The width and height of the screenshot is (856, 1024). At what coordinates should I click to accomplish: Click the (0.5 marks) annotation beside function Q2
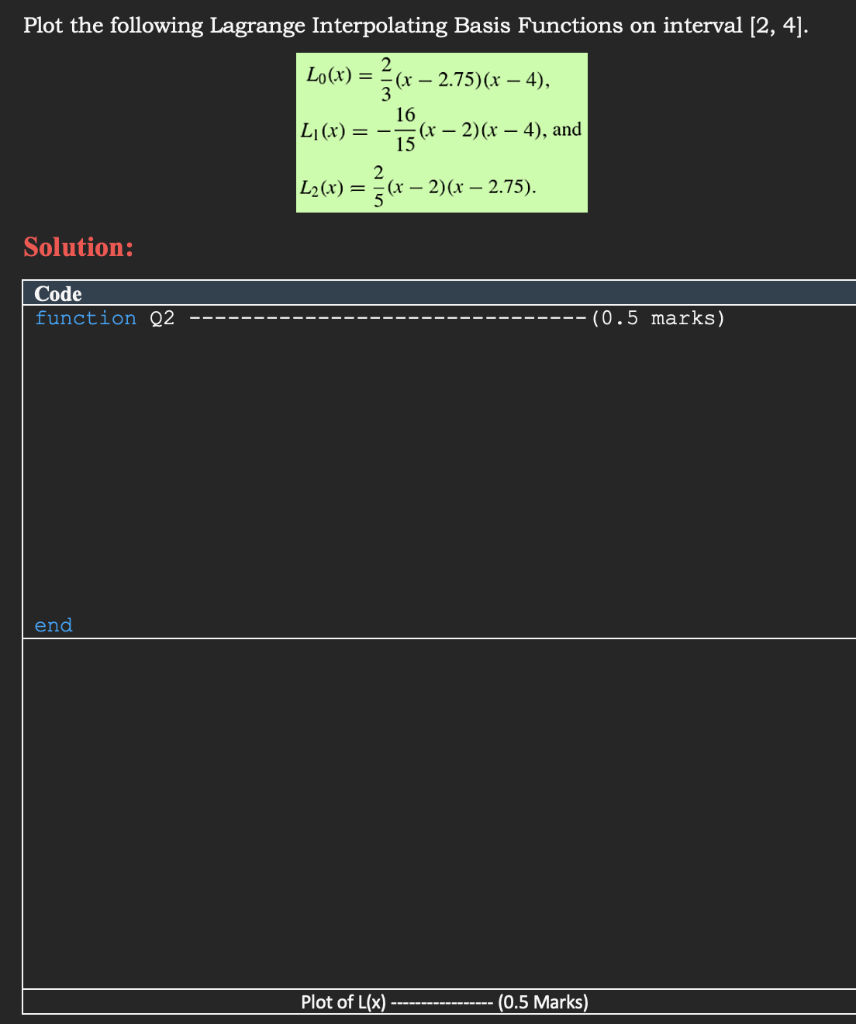[x=660, y=318]
